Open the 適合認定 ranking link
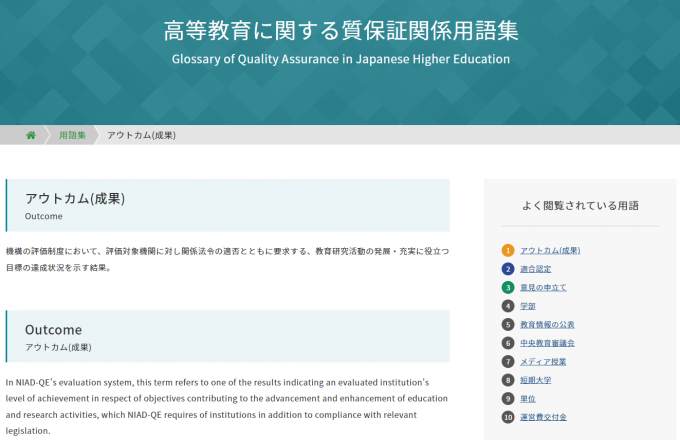This screenshot has width=680, height=440. coord(535,269)
